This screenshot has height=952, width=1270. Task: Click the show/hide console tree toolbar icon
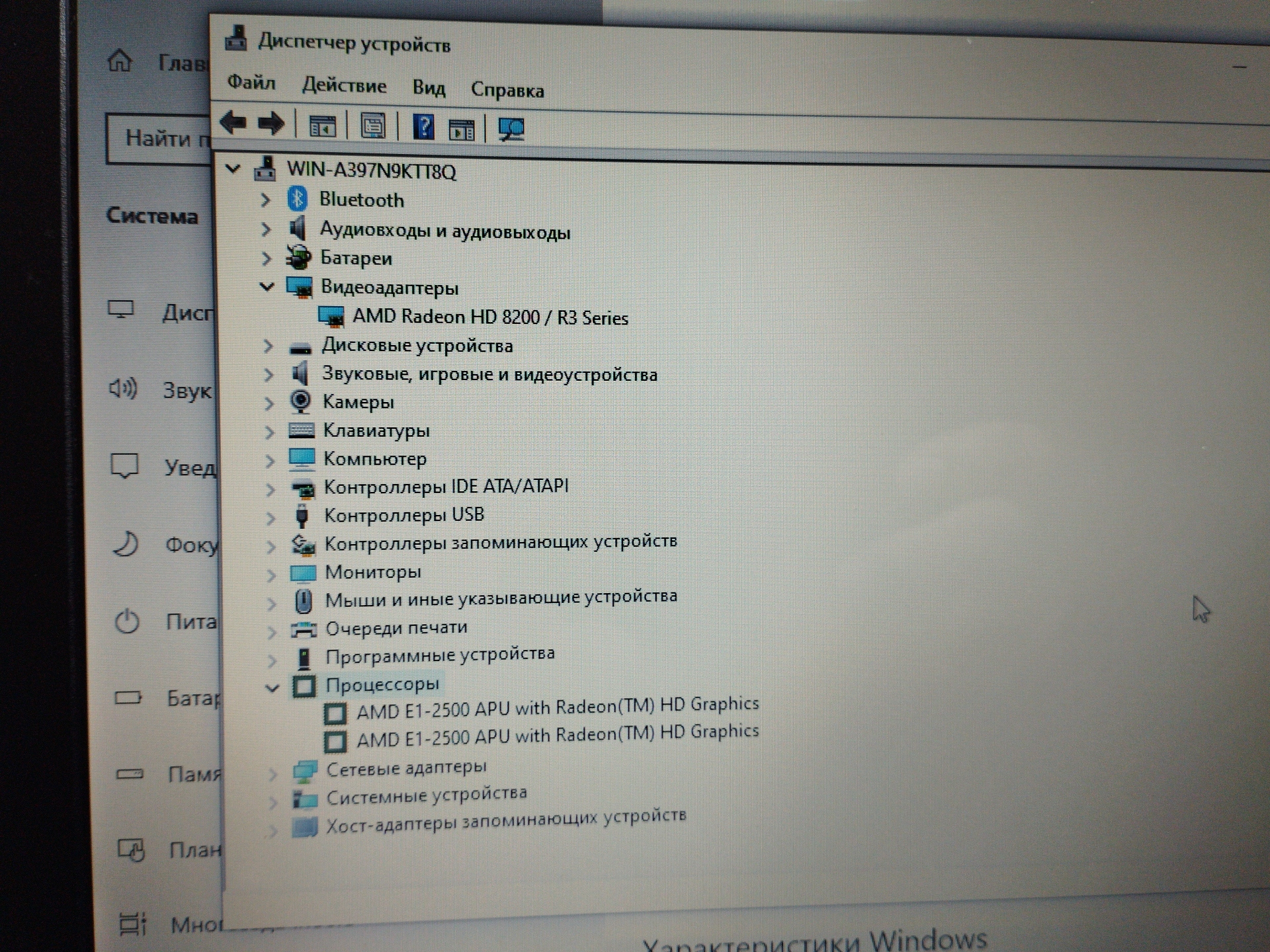[323, 126]
